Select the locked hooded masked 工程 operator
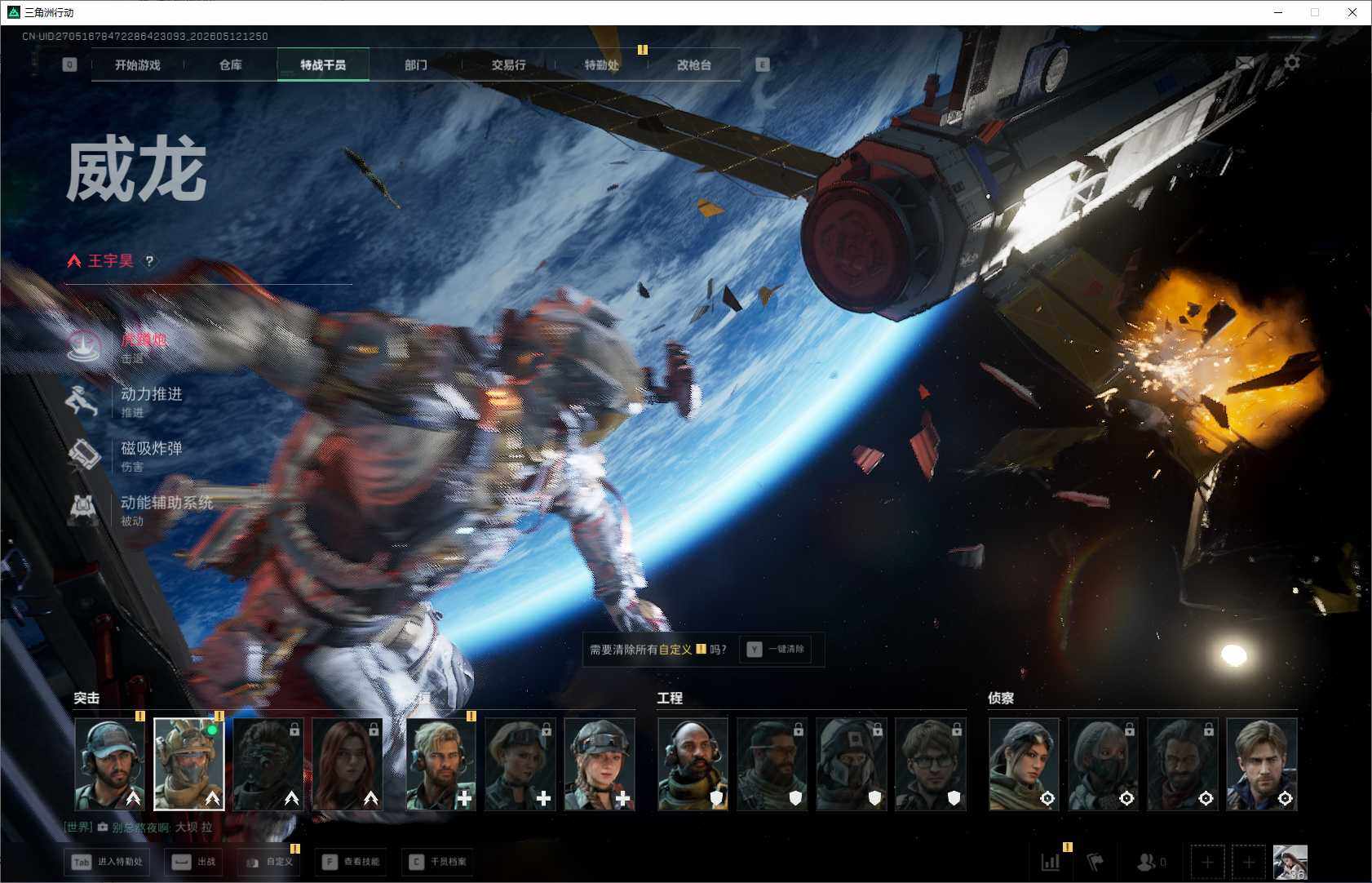 (851, 764)
